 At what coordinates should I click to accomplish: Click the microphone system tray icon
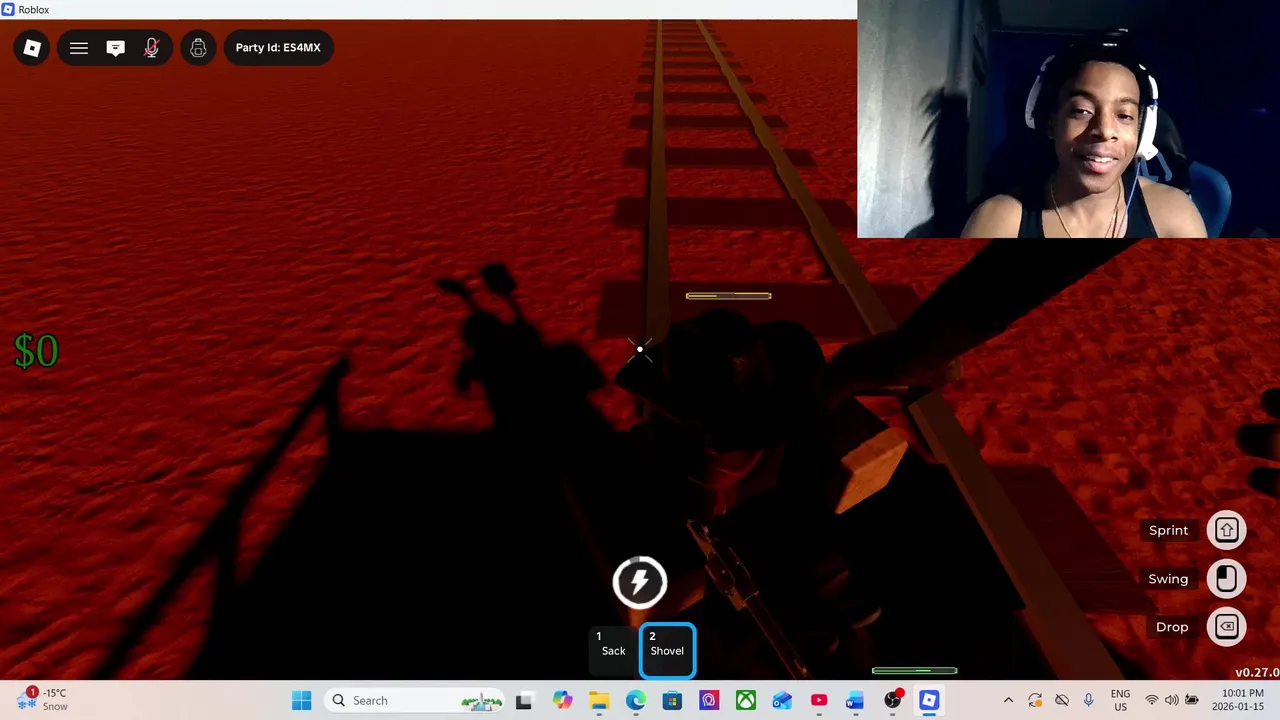[x=1088, y=701]
